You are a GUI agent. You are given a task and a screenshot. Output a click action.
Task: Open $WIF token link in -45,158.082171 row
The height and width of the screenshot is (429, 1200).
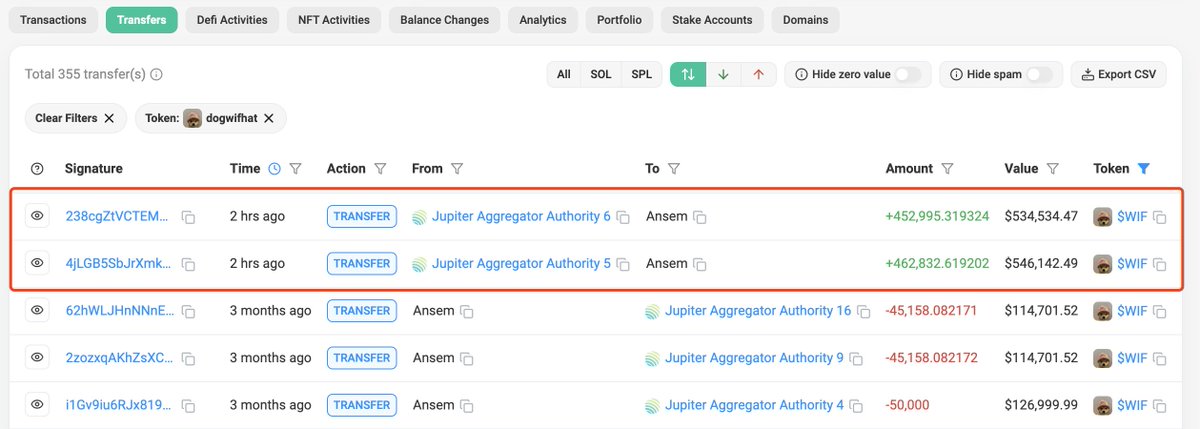[1132, 310]
